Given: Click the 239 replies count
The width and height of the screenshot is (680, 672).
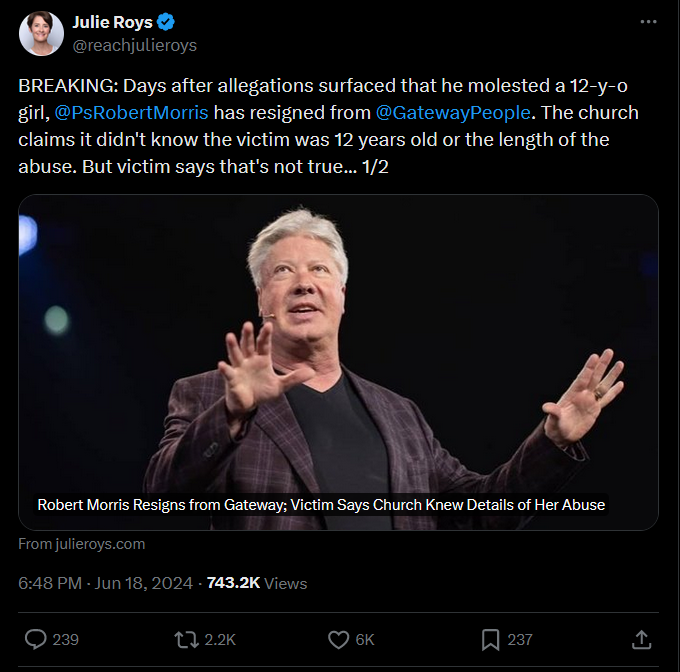Looking at the screenshot, I should coord(66,639).
